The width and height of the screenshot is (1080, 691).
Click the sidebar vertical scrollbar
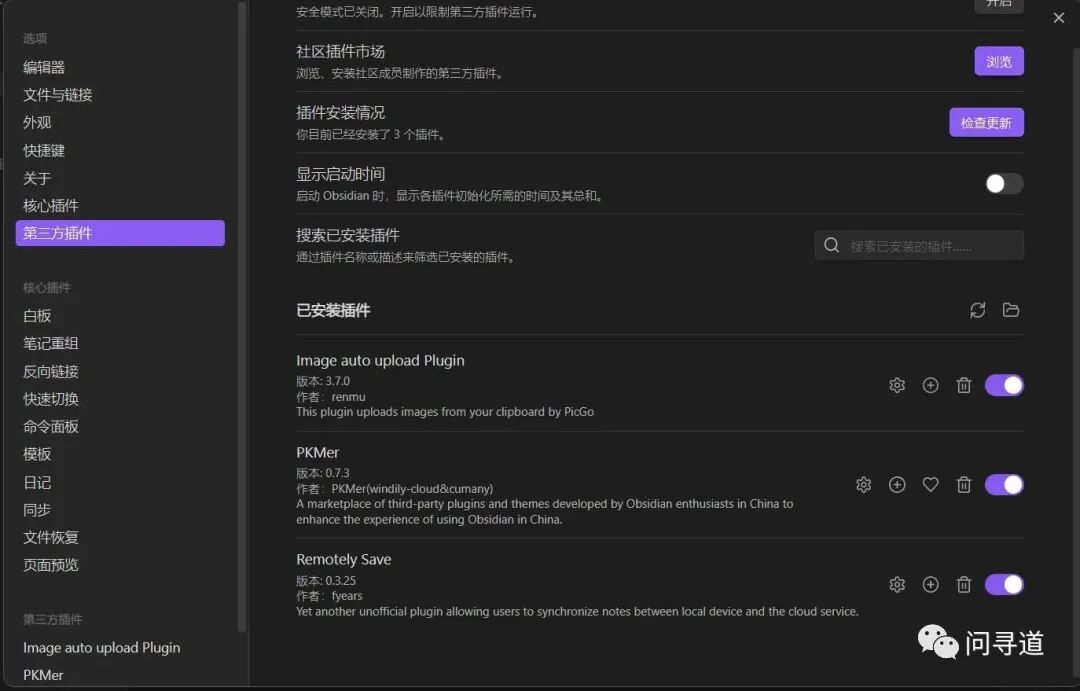click(241, 317)
